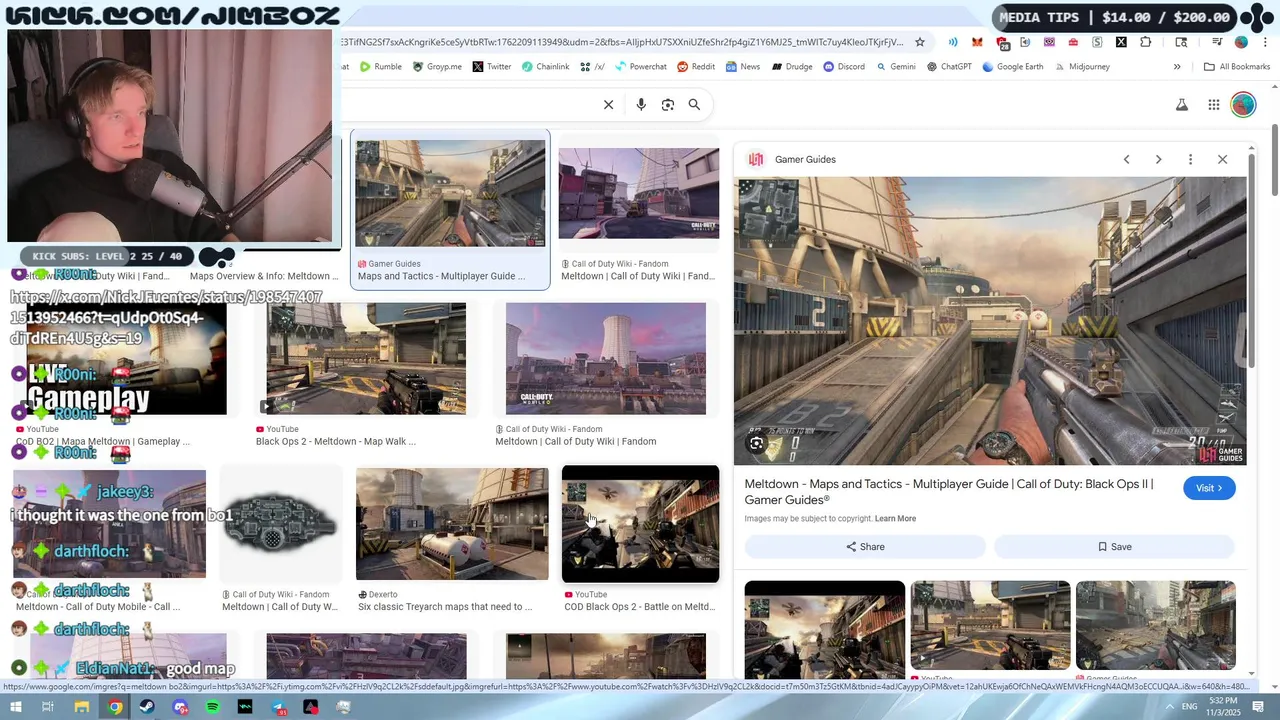Open Dexerto six classic Treyarch maps thumbnail

(x=452, y=524)
